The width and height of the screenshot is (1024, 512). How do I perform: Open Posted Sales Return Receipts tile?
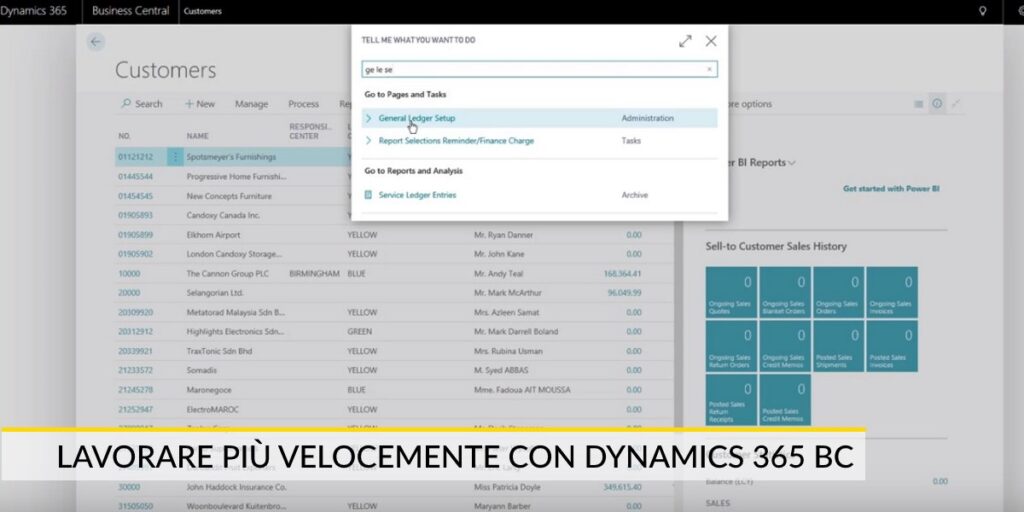(731, 400)
